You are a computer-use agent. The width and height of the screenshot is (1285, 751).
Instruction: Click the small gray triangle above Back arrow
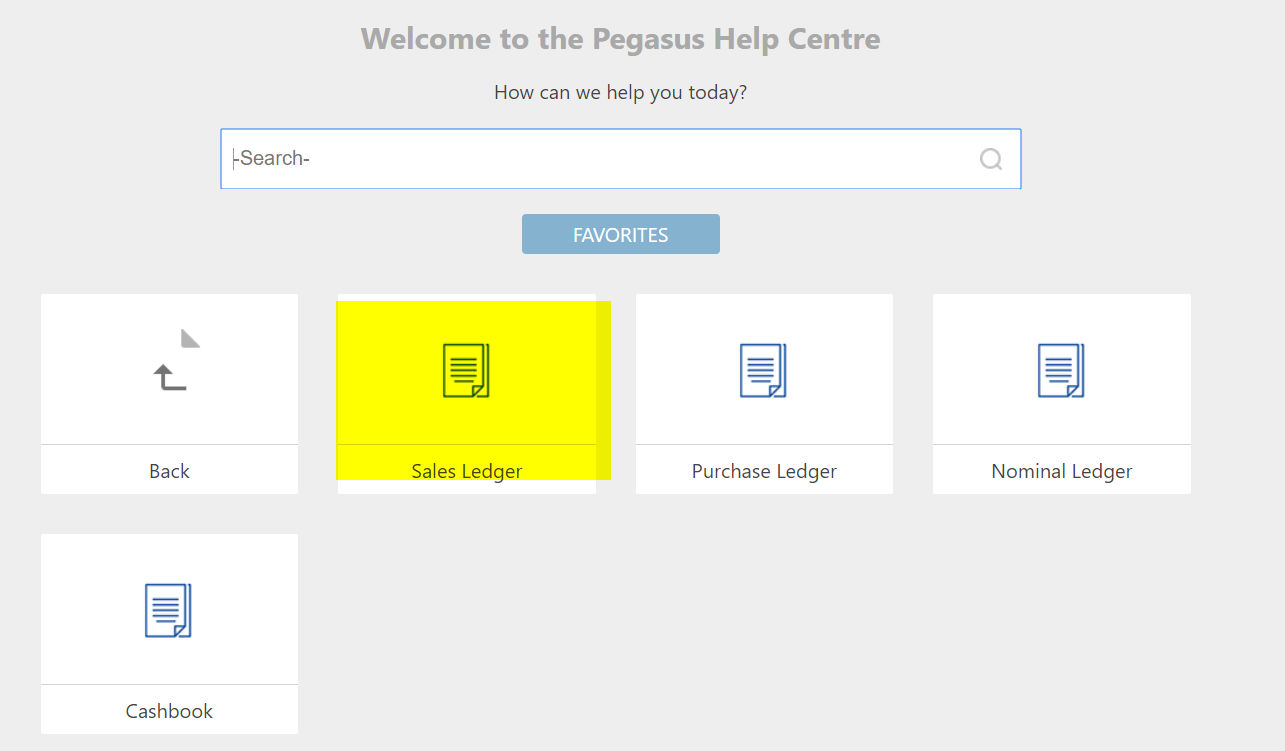point(190,338)
